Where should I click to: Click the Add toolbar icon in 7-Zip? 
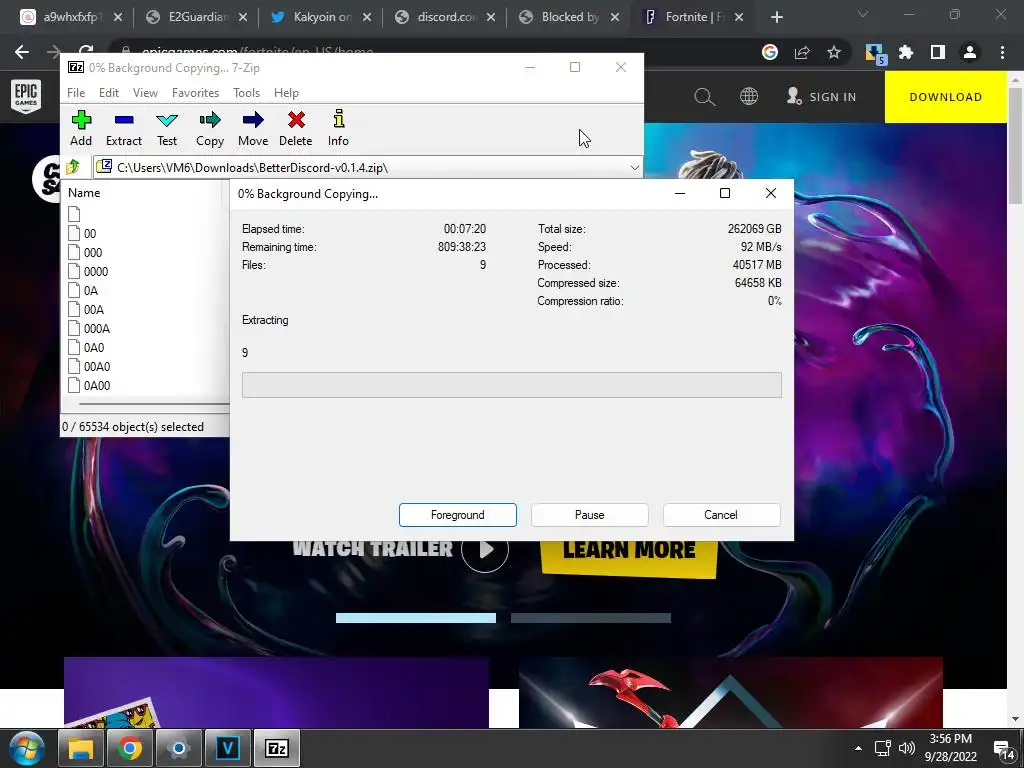81,128
